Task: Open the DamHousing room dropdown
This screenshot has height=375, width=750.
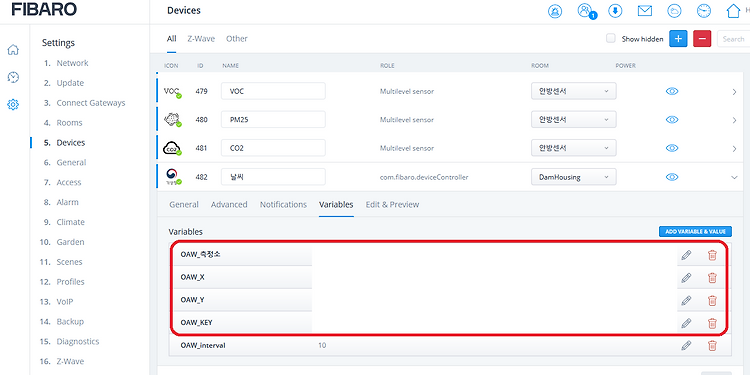Action: pyautogui.click(x=574, y=177)
